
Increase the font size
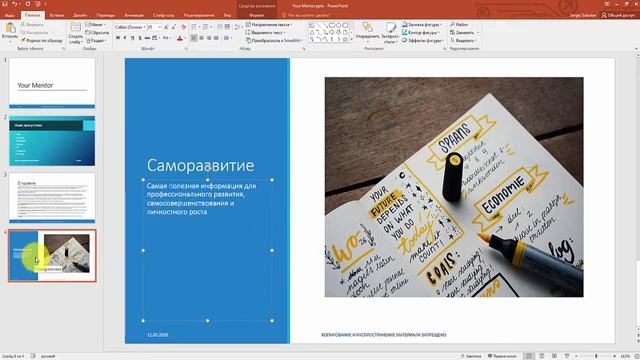[x=166, y=27]
